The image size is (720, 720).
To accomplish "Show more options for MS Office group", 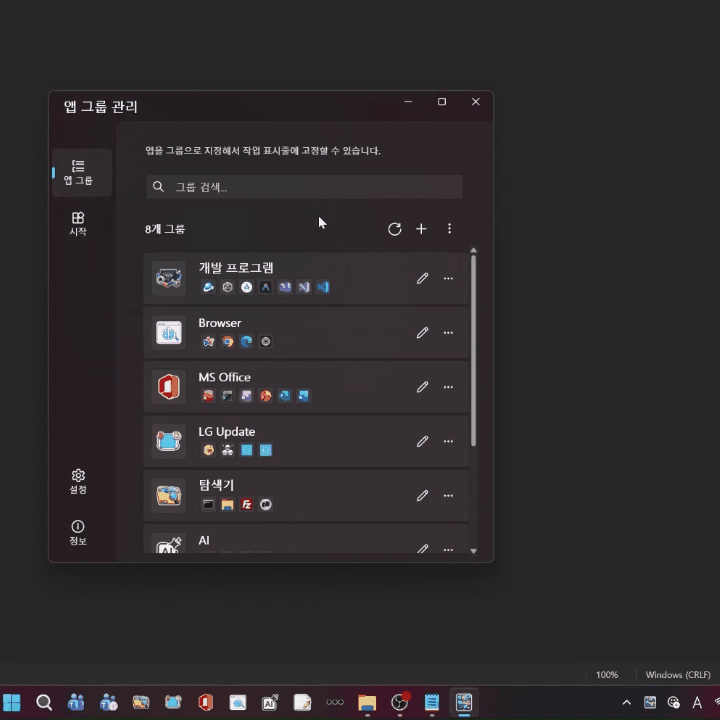I will [448, 387].
